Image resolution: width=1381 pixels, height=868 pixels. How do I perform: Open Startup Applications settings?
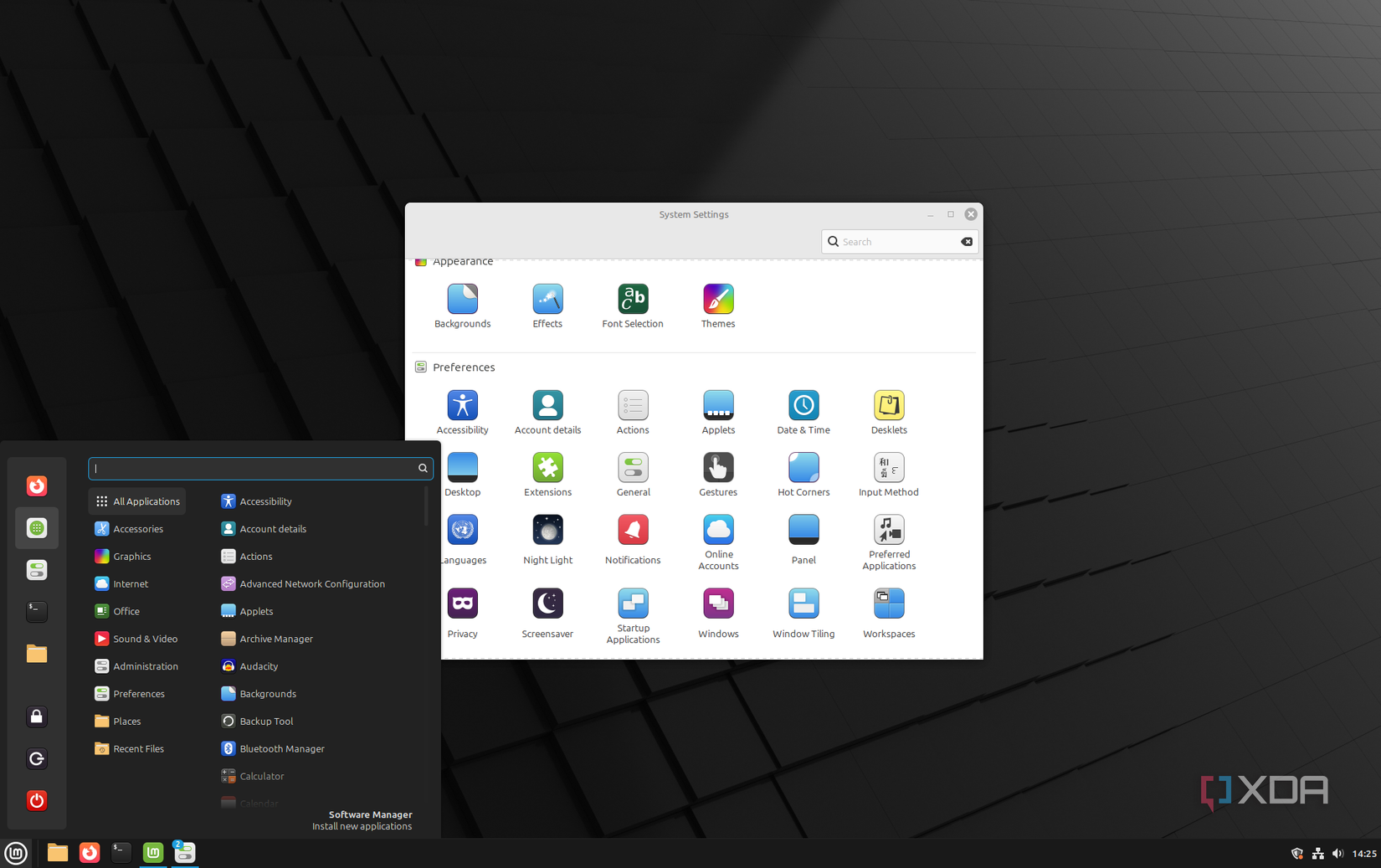point(633,612)
